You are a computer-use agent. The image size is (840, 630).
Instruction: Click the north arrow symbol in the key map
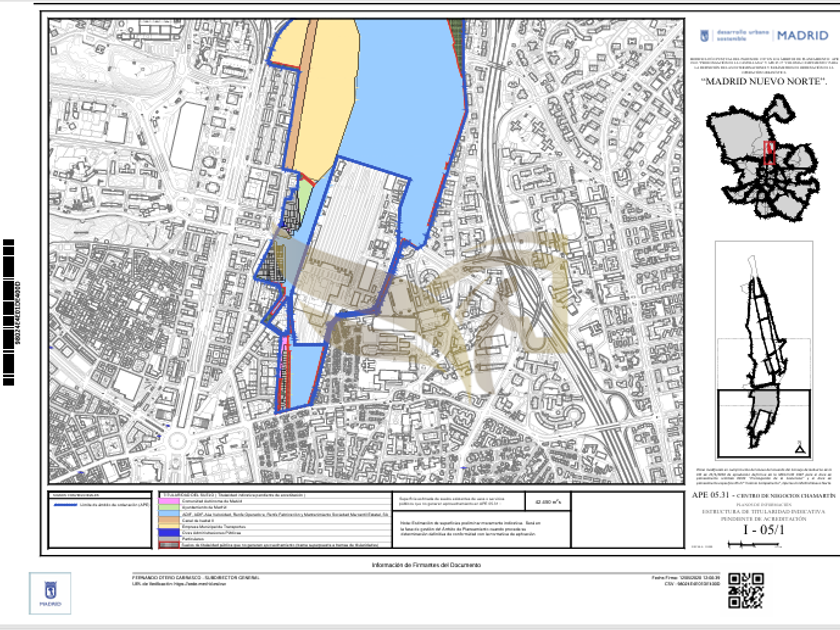[x=800, y=448]
